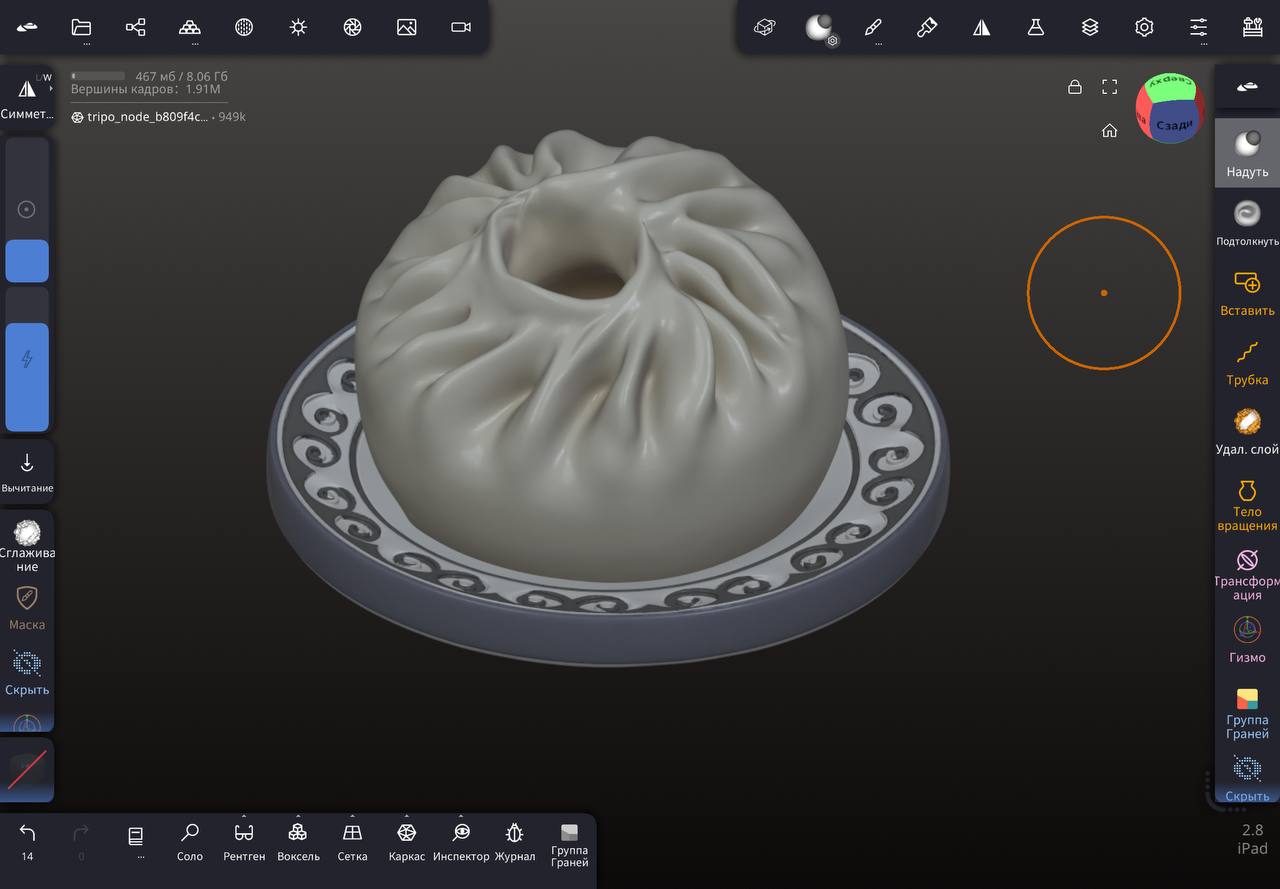Open the Camera settings menu
Viewport: 1280px width, 889px height.
(460, 27)
